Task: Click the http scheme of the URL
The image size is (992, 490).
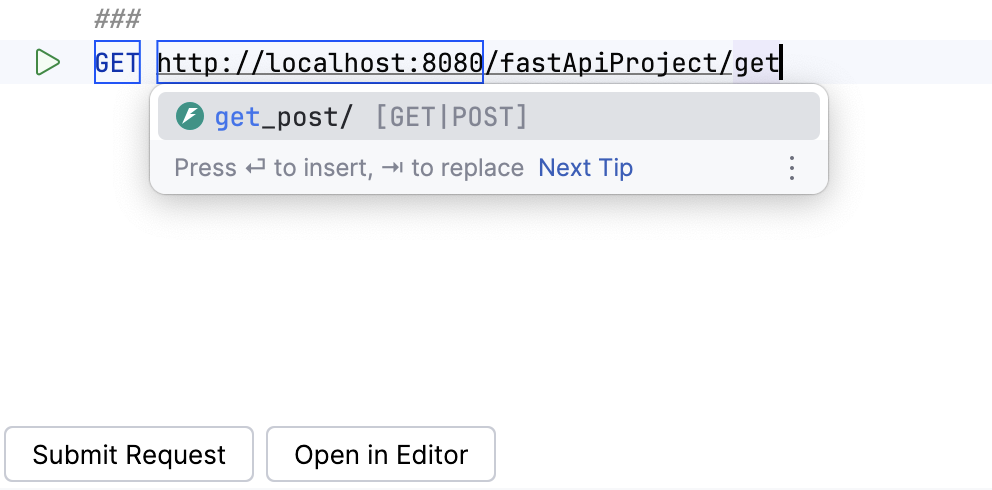Action: [x=182, y=62]
